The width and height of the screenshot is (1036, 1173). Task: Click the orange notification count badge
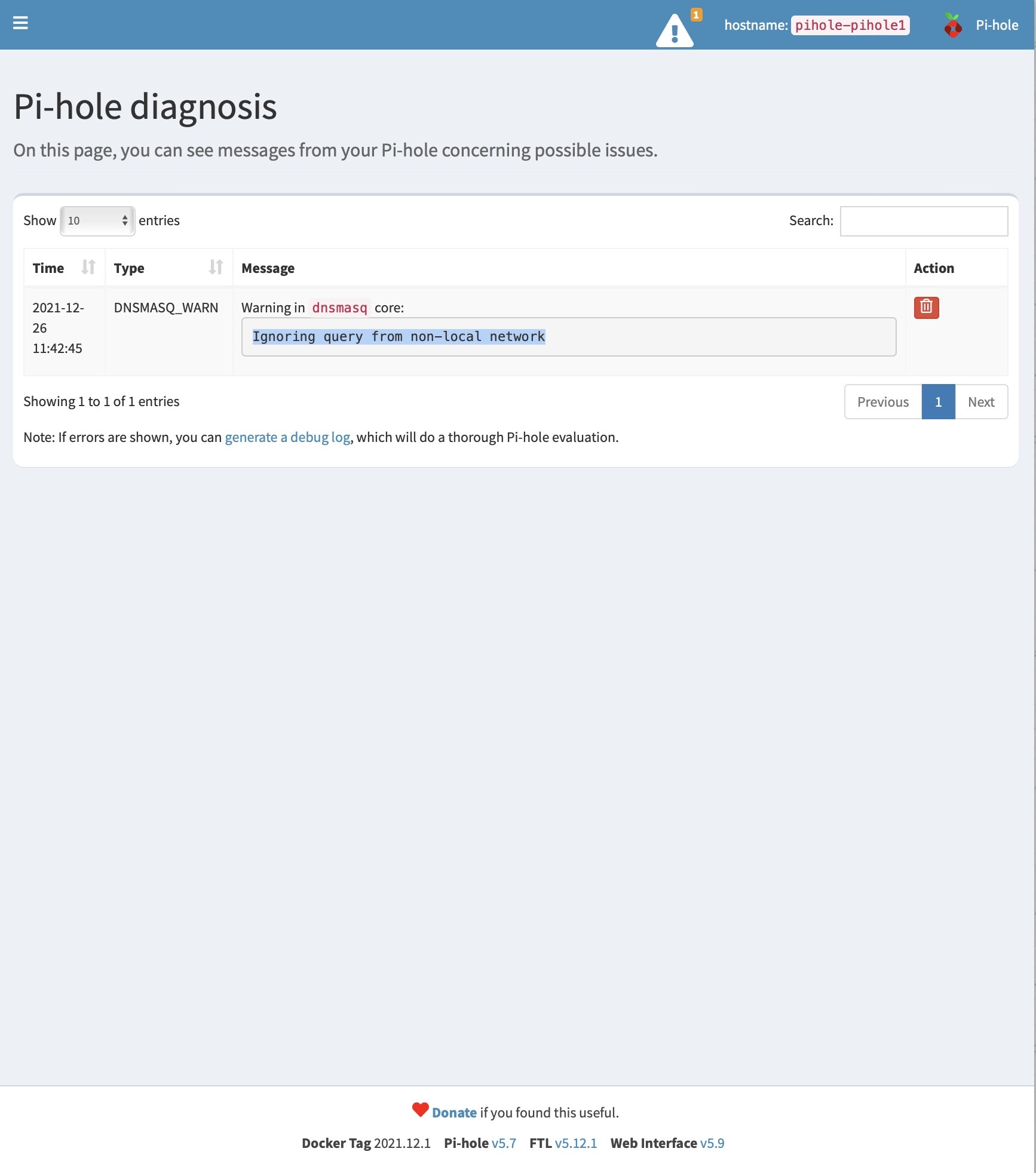[x=696, y=15]
